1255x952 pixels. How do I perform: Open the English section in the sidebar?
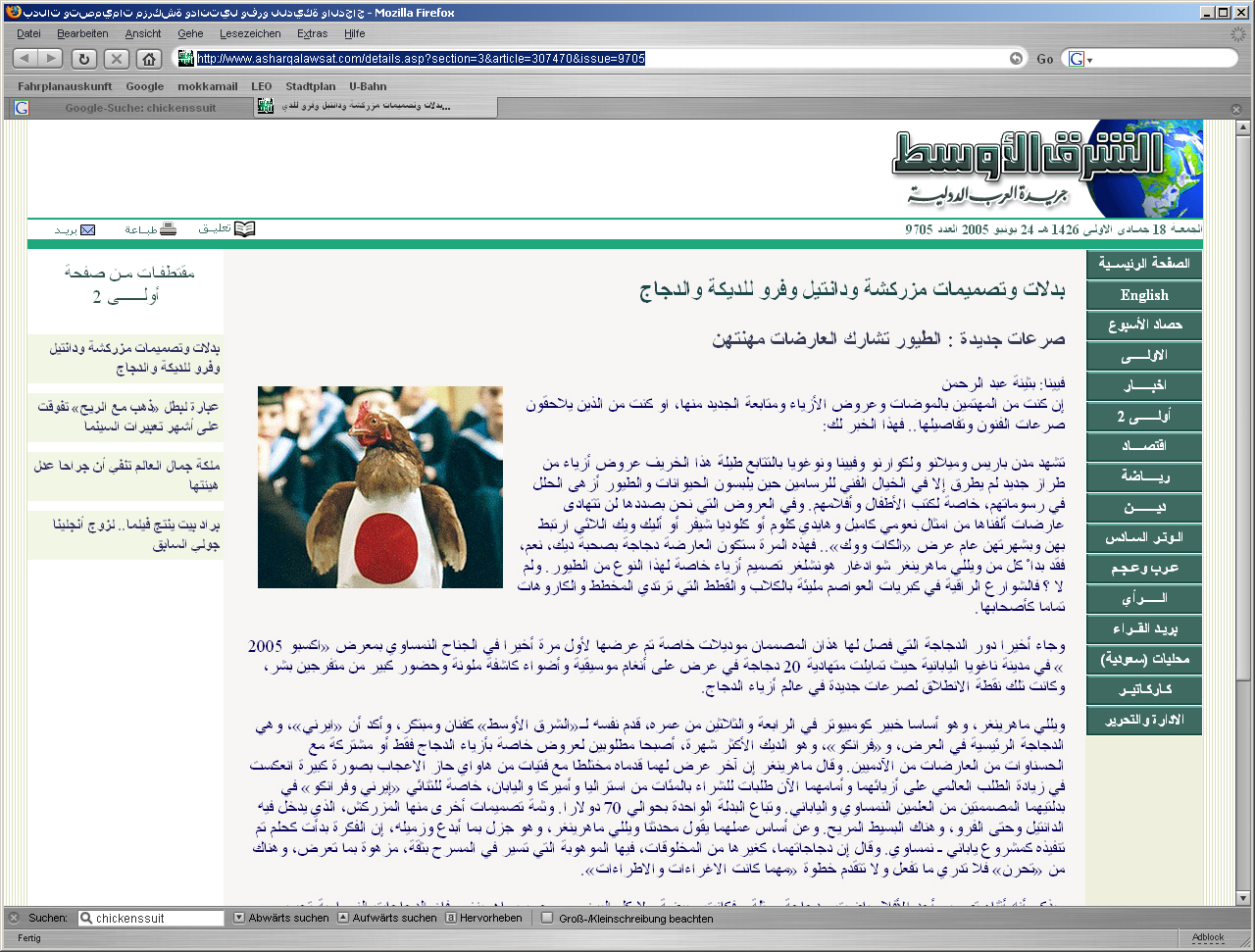[1144, 295]
